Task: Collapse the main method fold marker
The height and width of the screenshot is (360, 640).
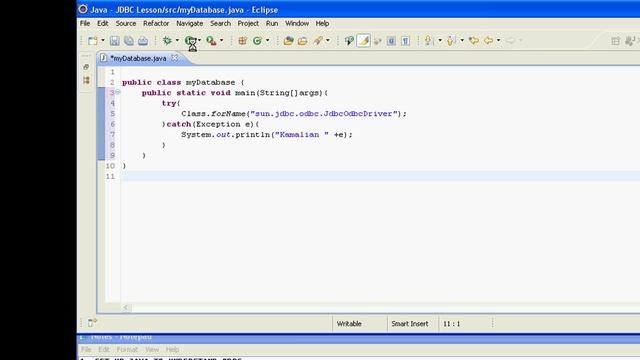Action: coord(118,92)
